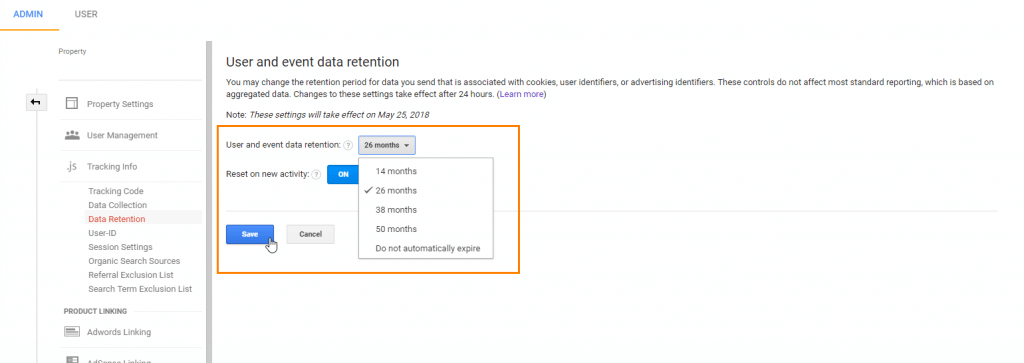
Task: Open Data Collection under Tracking Info
Action: (118, 205)
